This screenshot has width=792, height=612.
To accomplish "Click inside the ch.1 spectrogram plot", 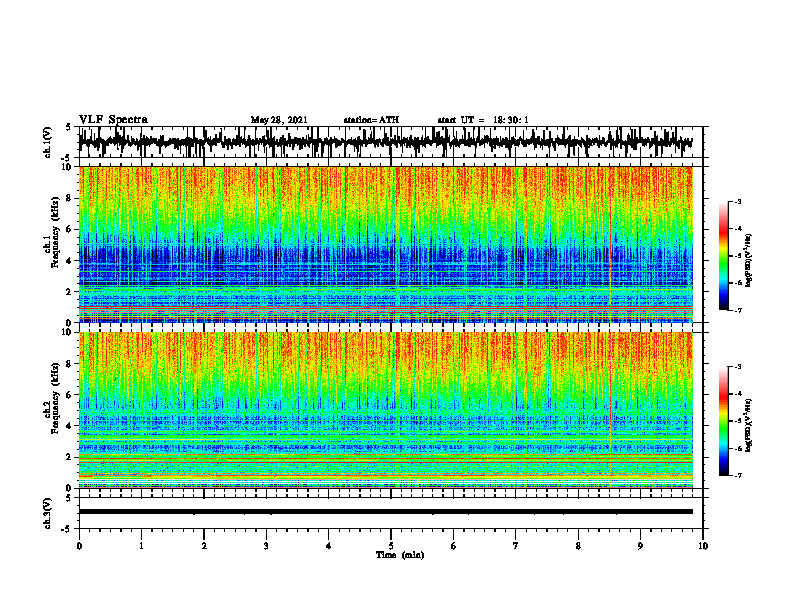I will pyautogui.click(x=385, y=244).
